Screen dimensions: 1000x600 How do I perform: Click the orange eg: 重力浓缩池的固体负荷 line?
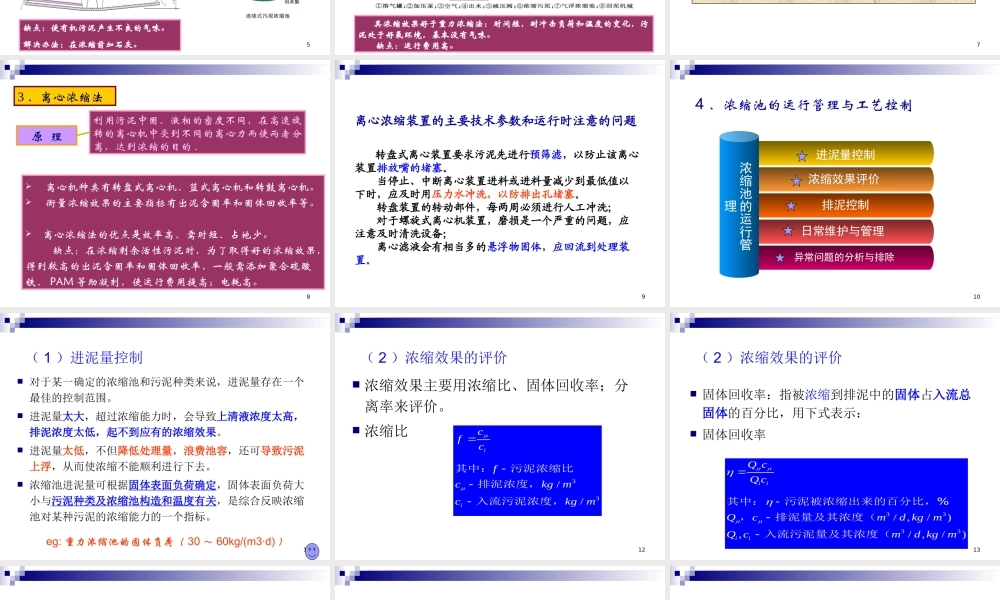[164, 542]
